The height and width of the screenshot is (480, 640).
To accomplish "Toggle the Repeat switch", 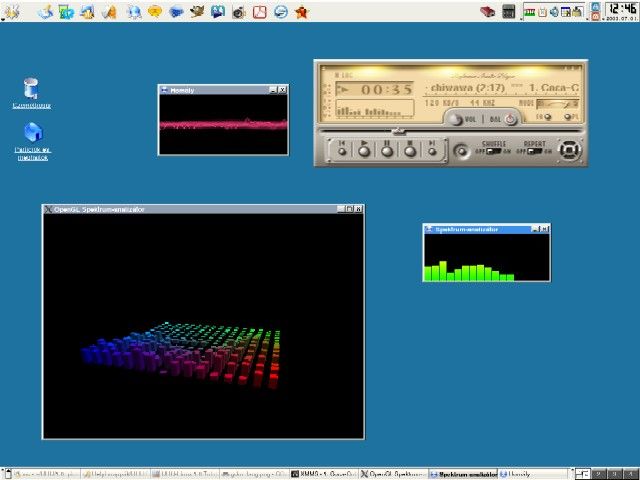I will click(535, 151).
